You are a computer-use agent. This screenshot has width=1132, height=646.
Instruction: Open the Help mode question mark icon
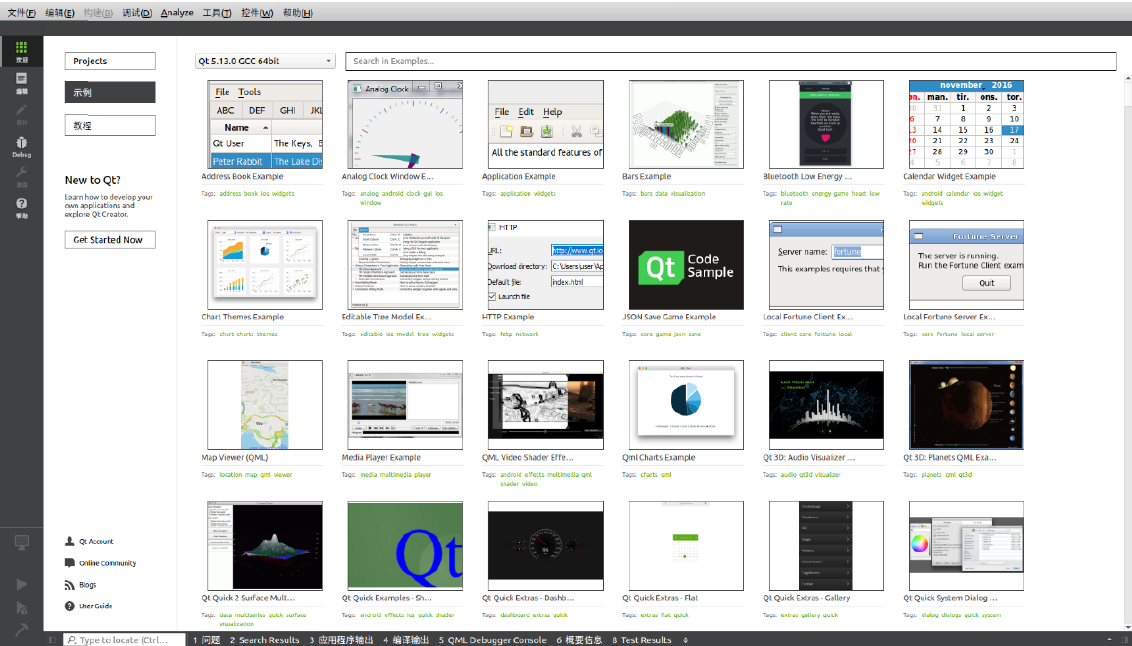click(22, 204)
